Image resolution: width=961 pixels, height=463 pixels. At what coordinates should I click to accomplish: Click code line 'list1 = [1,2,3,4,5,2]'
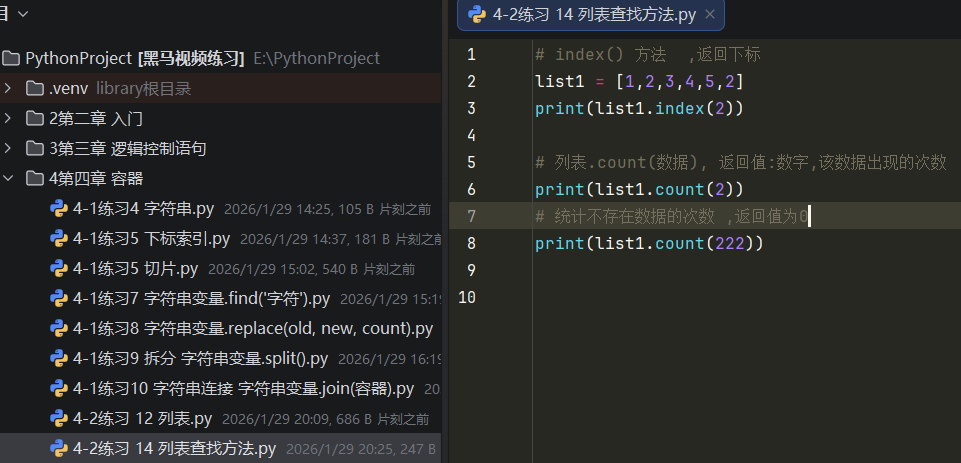[x=639, y=82]
